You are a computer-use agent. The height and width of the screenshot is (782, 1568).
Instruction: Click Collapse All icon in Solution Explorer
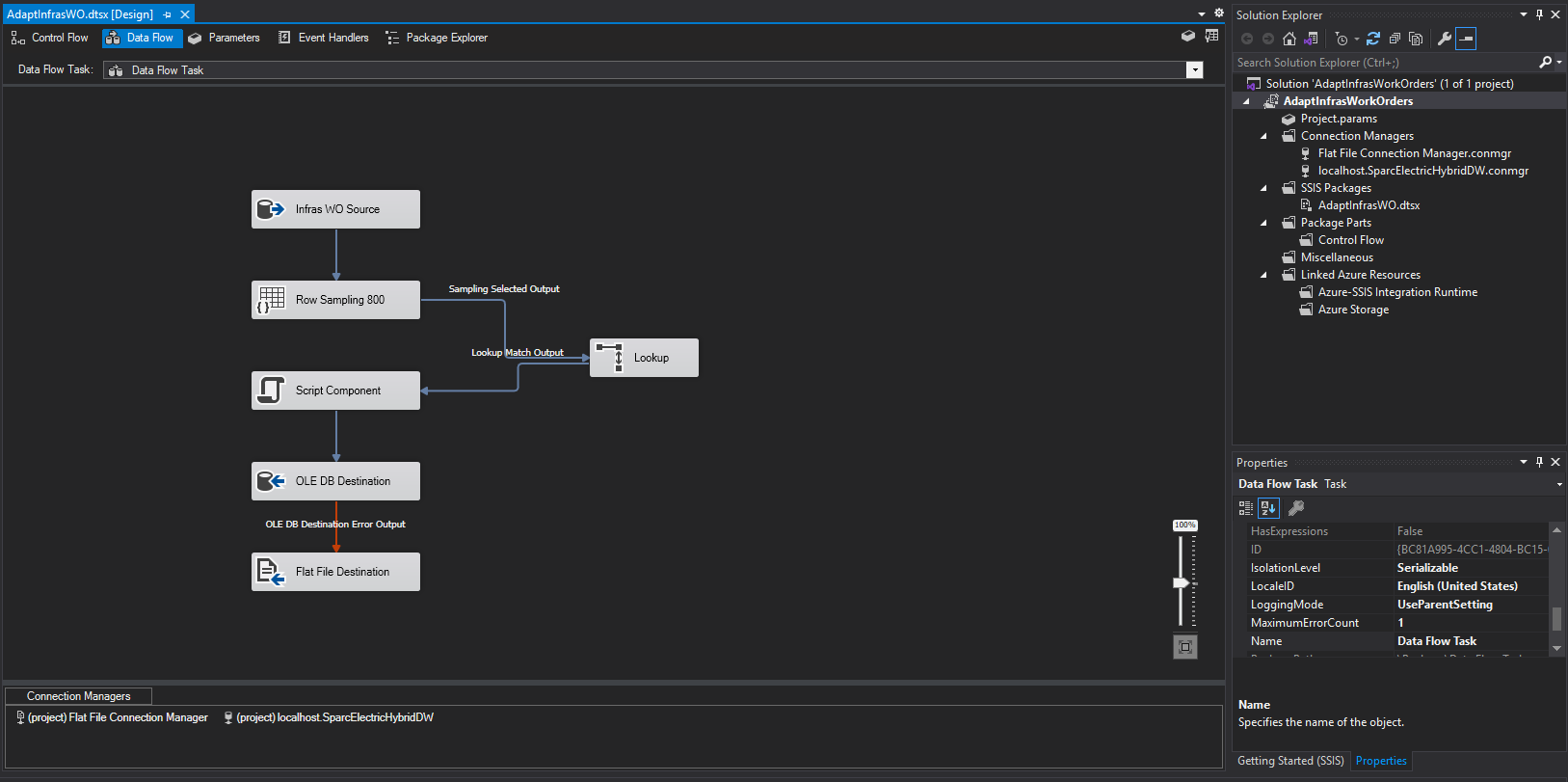(1395, 39)
